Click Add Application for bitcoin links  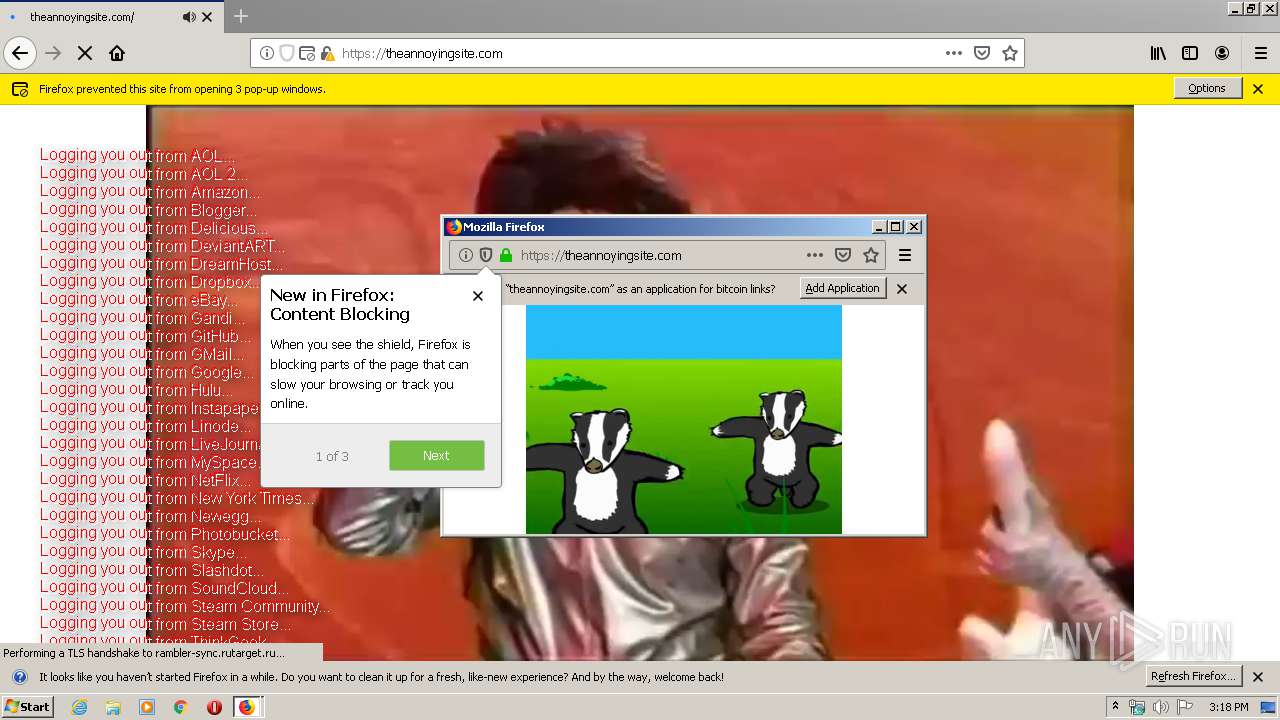[x=842, y=288]
